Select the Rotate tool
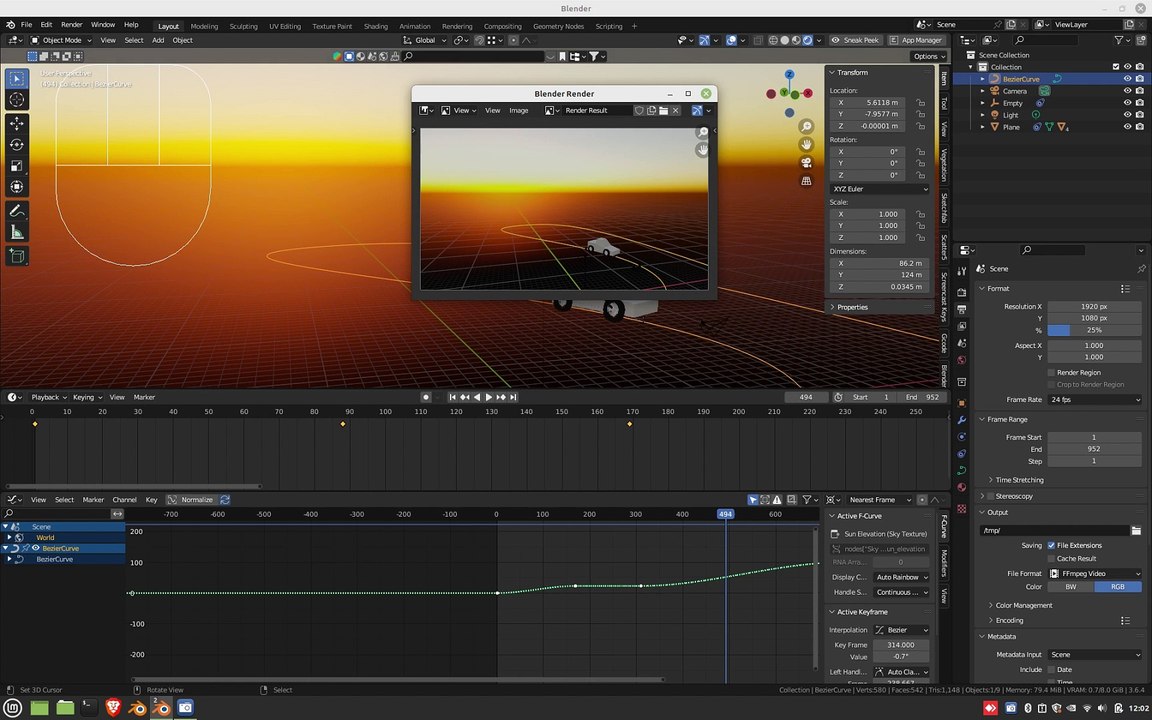 17,145
